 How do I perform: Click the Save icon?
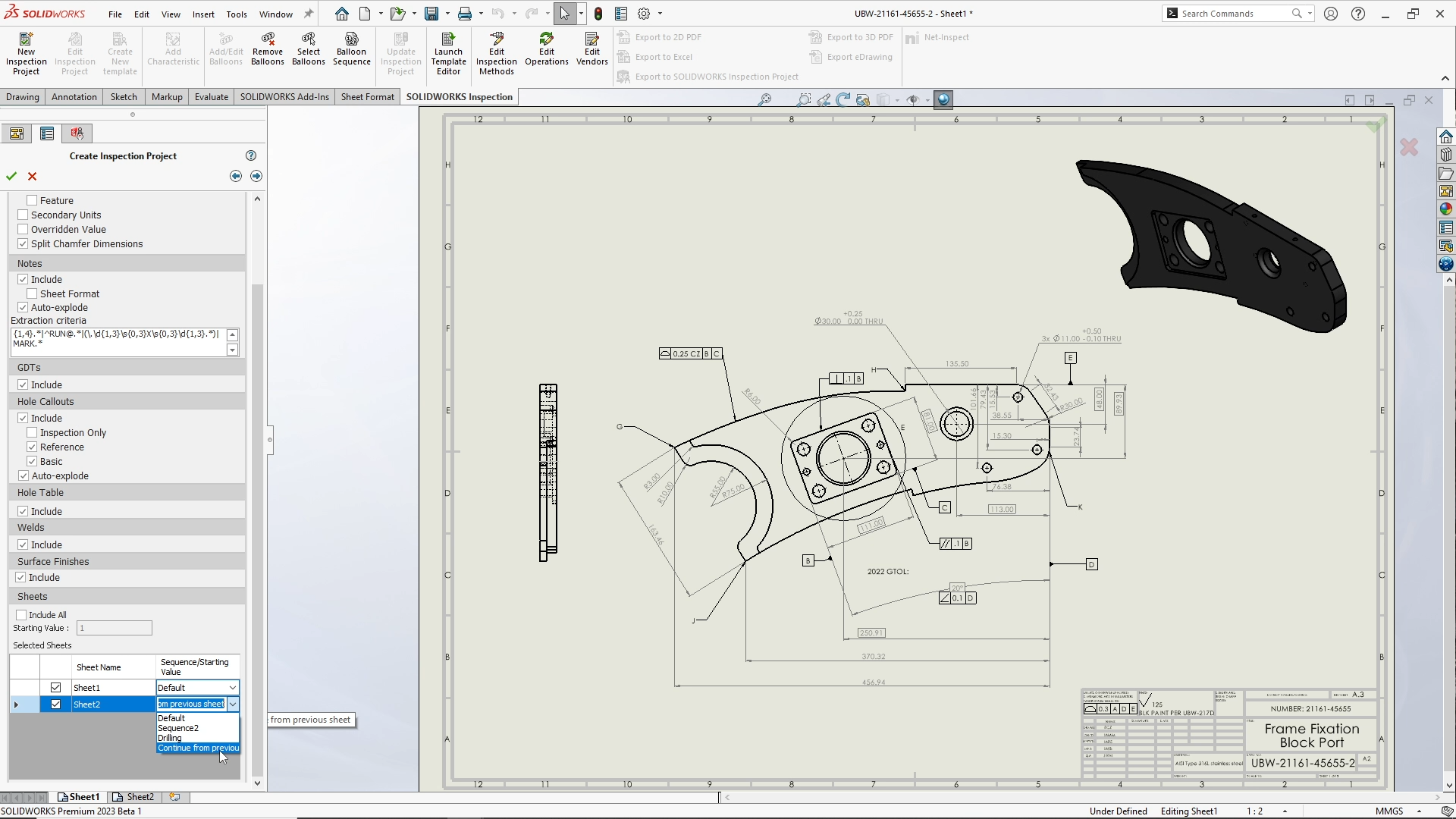click(x=431, y=14)
